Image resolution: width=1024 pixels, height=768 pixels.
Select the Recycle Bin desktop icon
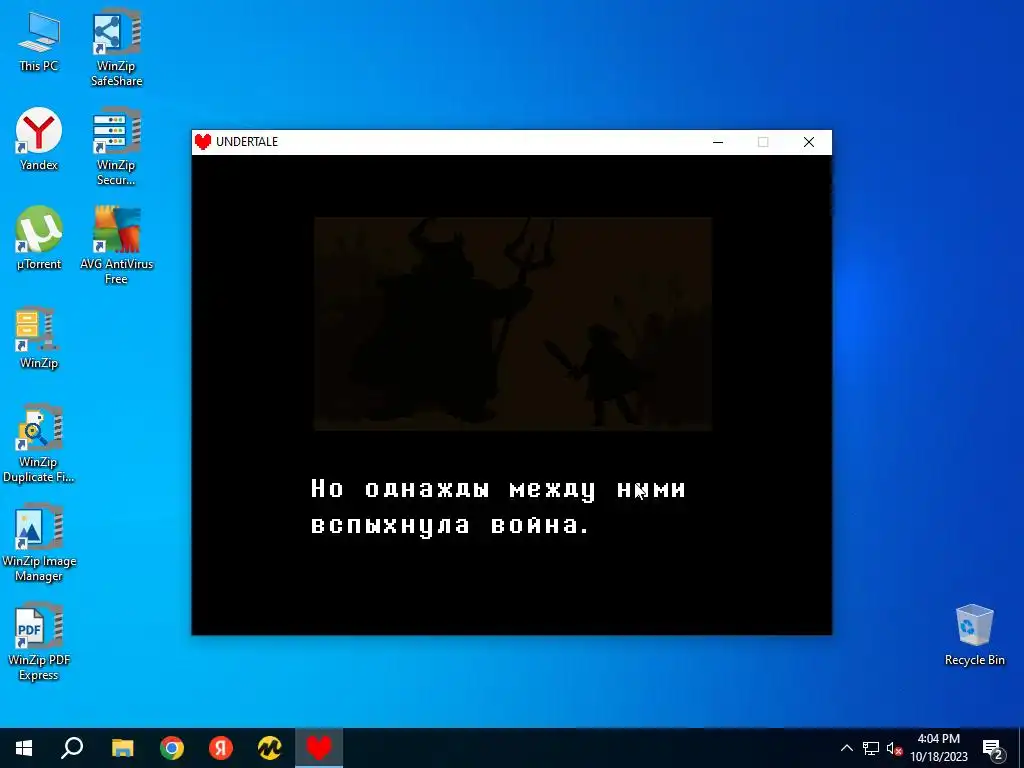pos(974,635)
